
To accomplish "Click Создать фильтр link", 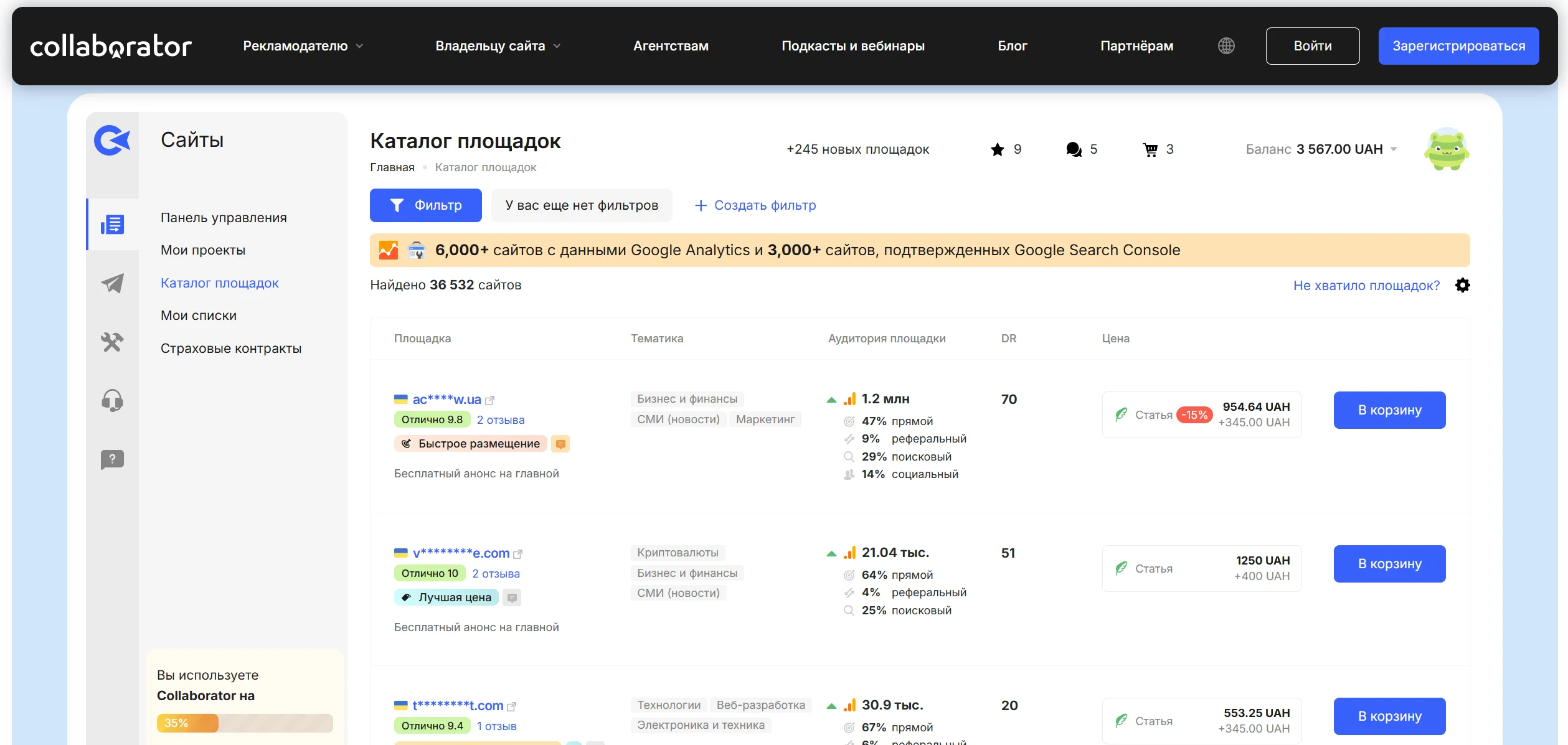I will tap(755, 205).
